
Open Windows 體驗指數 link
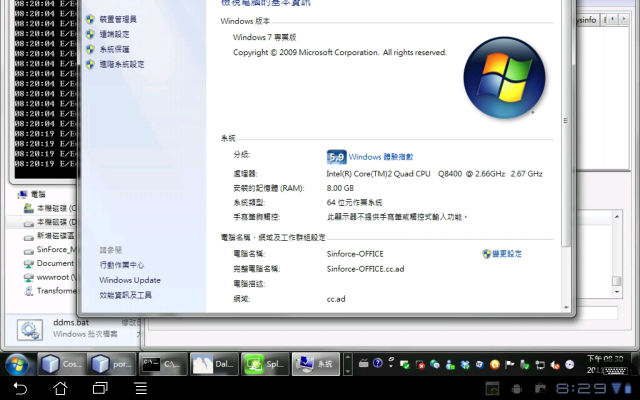click(381, 157)
